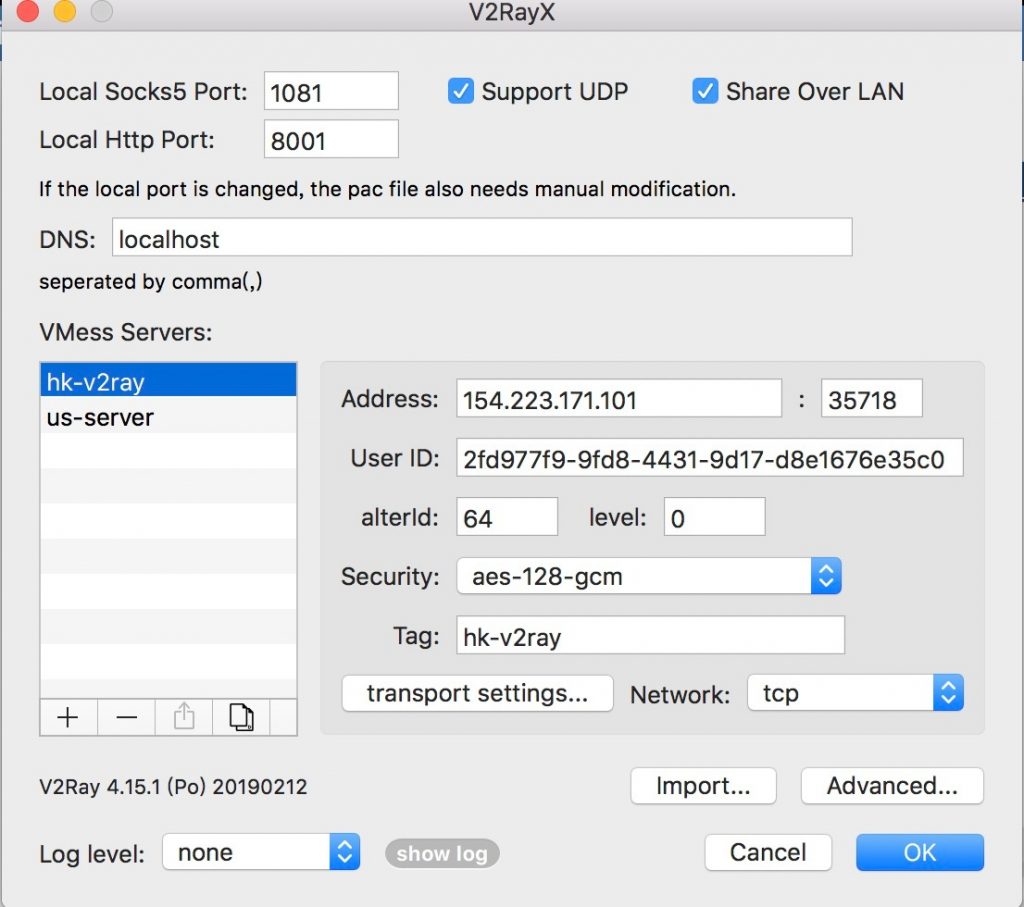Click the Tag field hk-v2ray
The width and height of the screenshot is (1024, 907).
[x=650, y=635]
